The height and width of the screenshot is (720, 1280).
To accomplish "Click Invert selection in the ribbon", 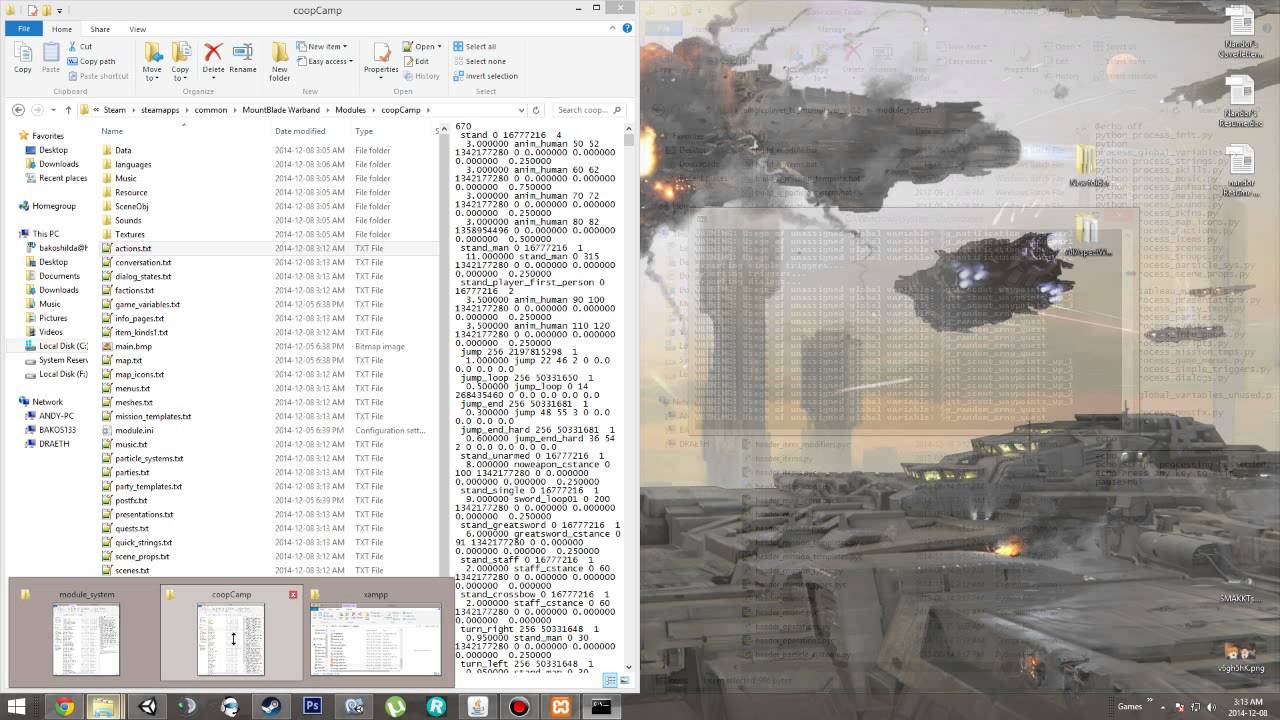I will (x=485, y=76).
